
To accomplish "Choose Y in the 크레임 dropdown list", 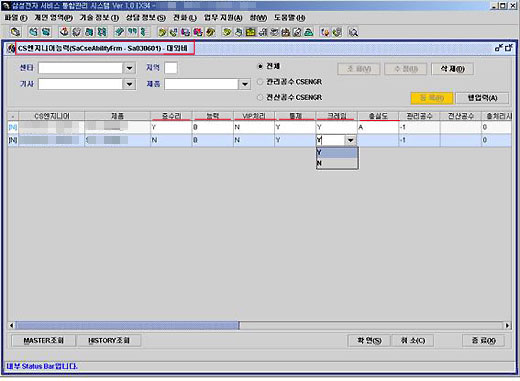I will tap(337, 152).
